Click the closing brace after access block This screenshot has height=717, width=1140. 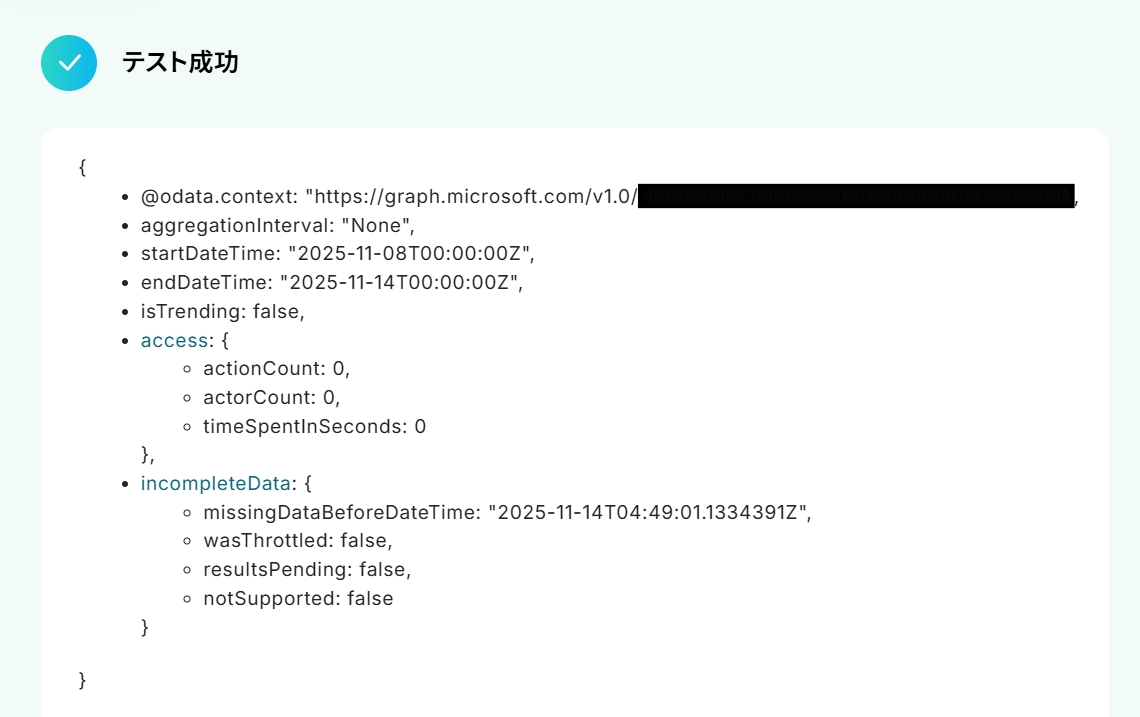pos(147,455)
